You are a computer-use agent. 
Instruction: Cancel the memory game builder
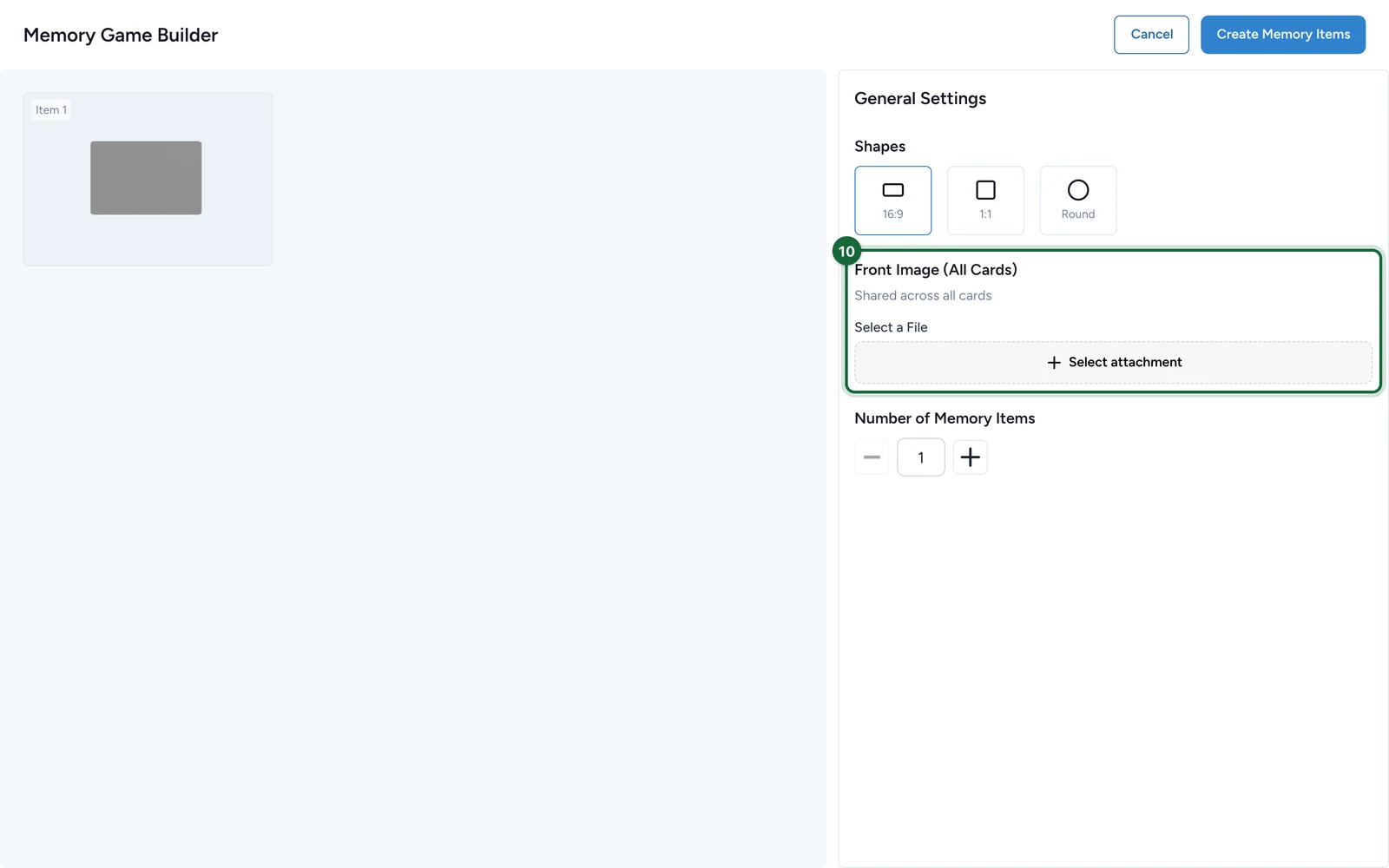[1151, 35]
